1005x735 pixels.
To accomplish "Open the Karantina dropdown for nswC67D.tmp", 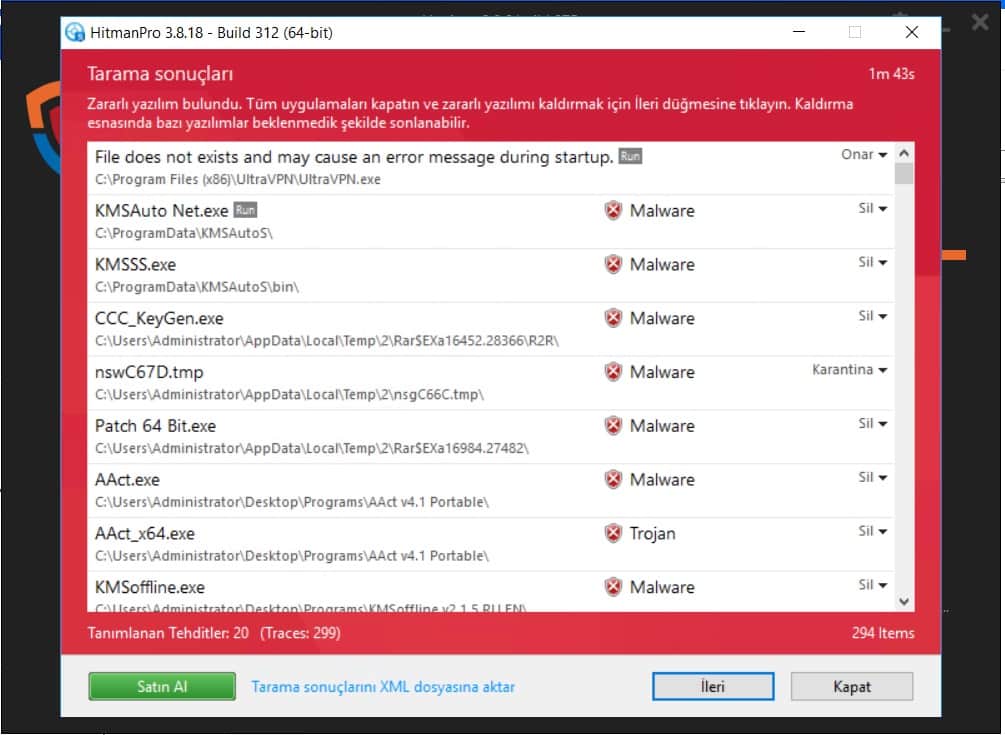I will [849, 370].
